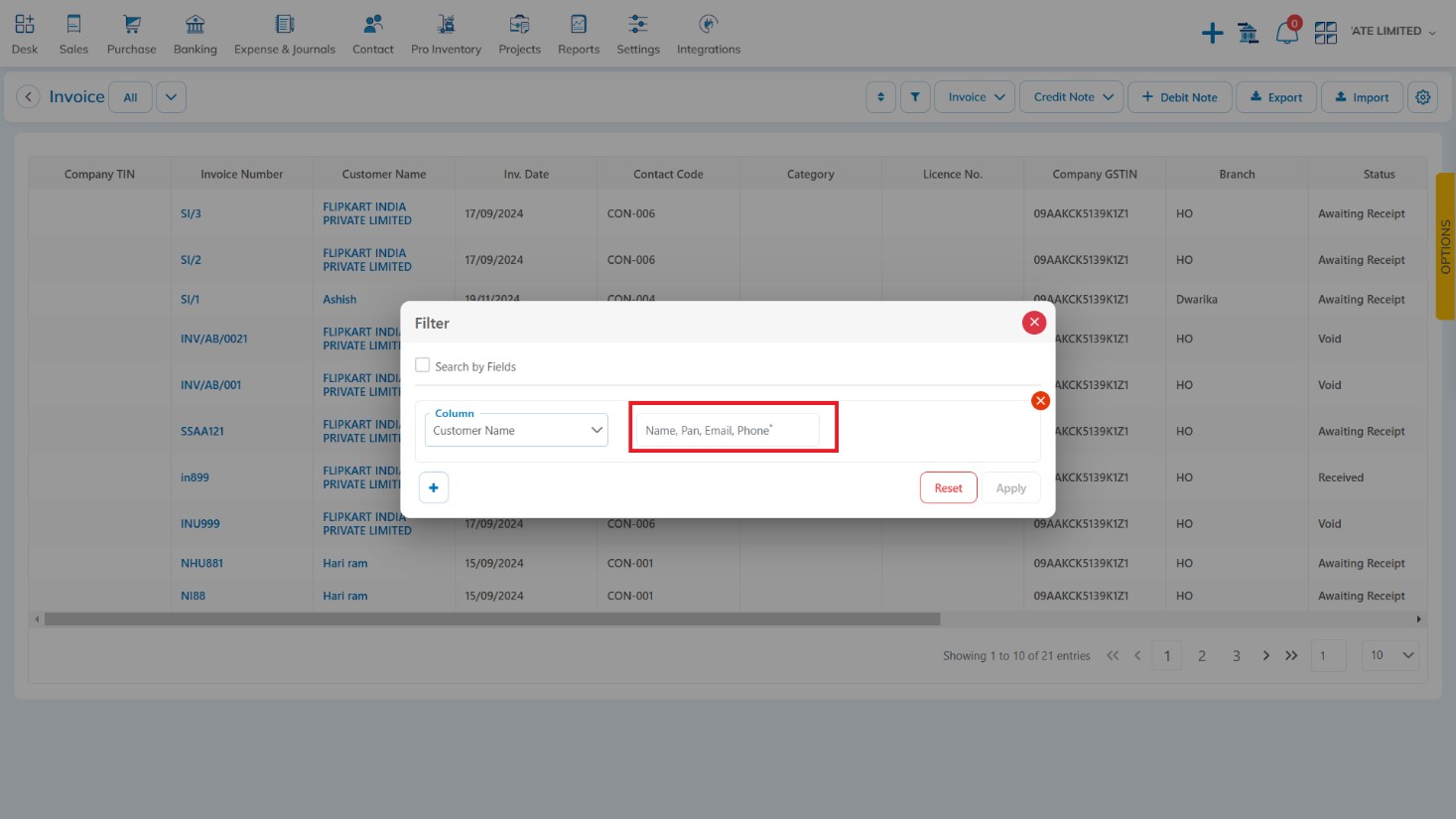Open customer Ashish link
Screen dimensions: 1456x819
click(x=339, y=299)
